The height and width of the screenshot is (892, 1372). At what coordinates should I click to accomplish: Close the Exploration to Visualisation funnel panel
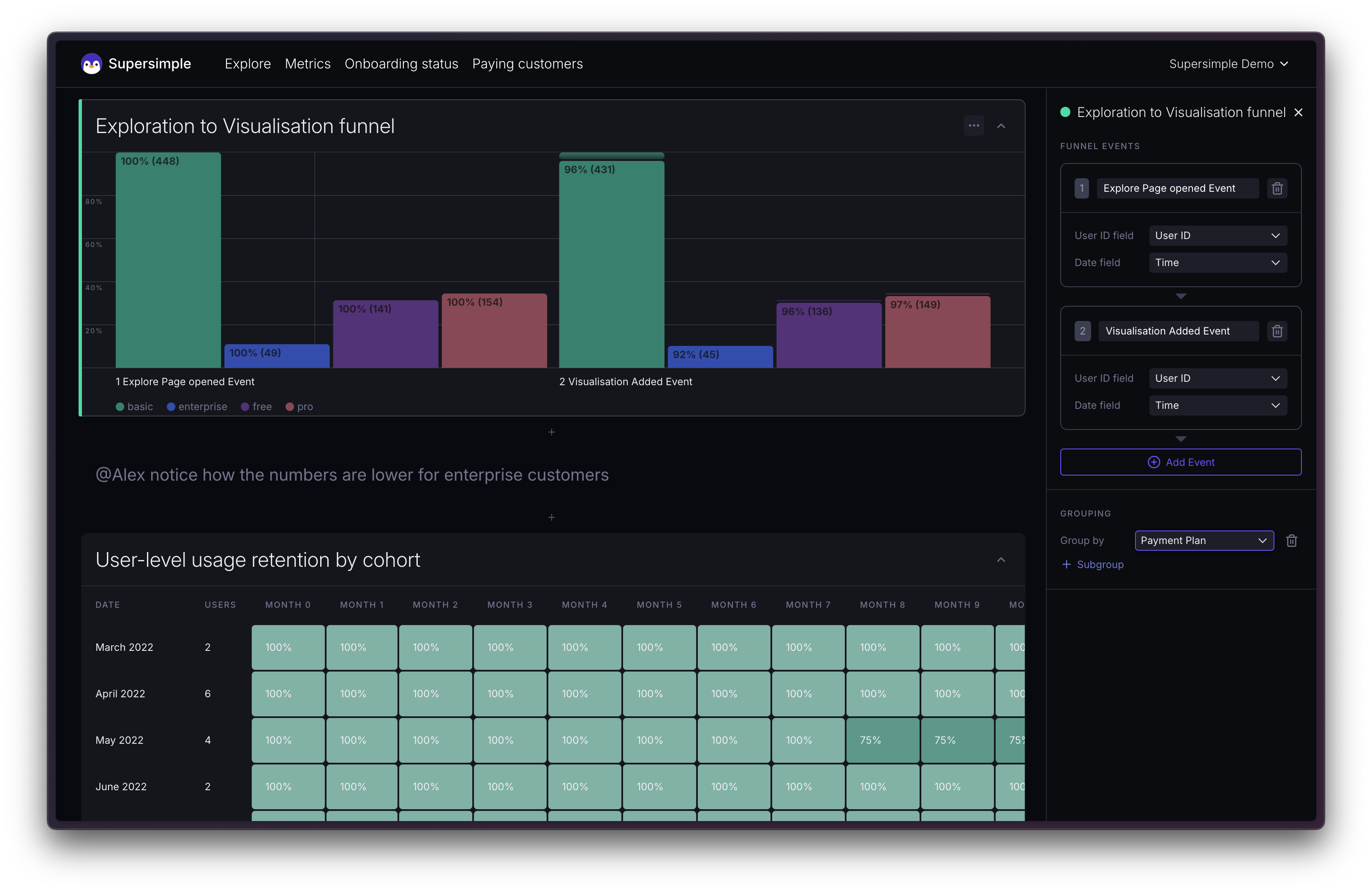(x=1298, y=112)
